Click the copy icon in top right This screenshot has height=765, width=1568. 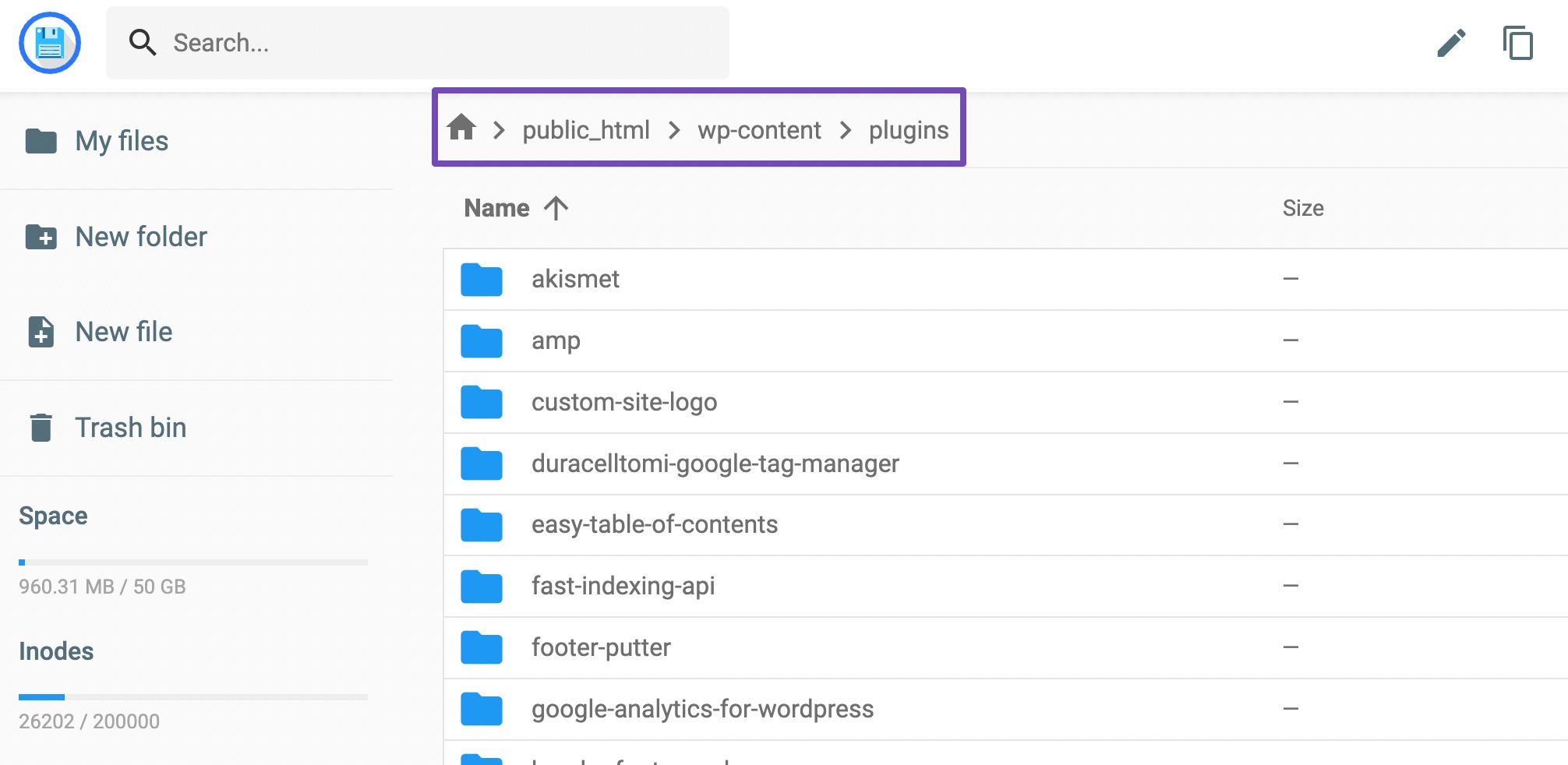click(1518, 44)
